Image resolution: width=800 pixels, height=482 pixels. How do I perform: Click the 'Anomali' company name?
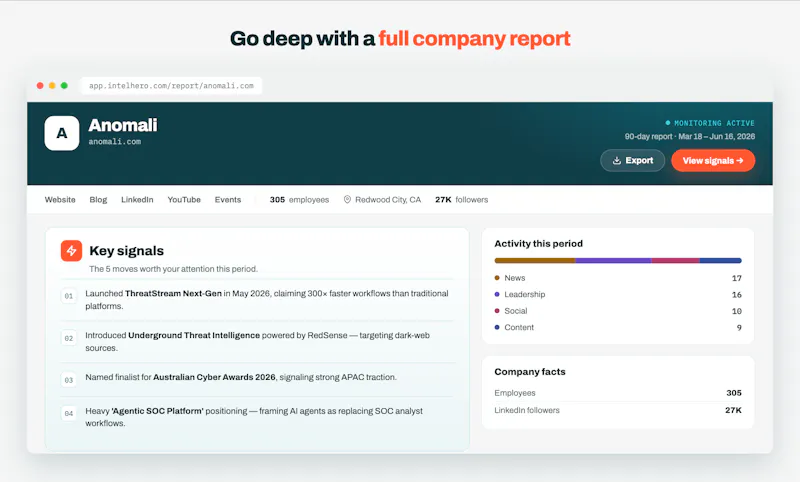[123, 125]
